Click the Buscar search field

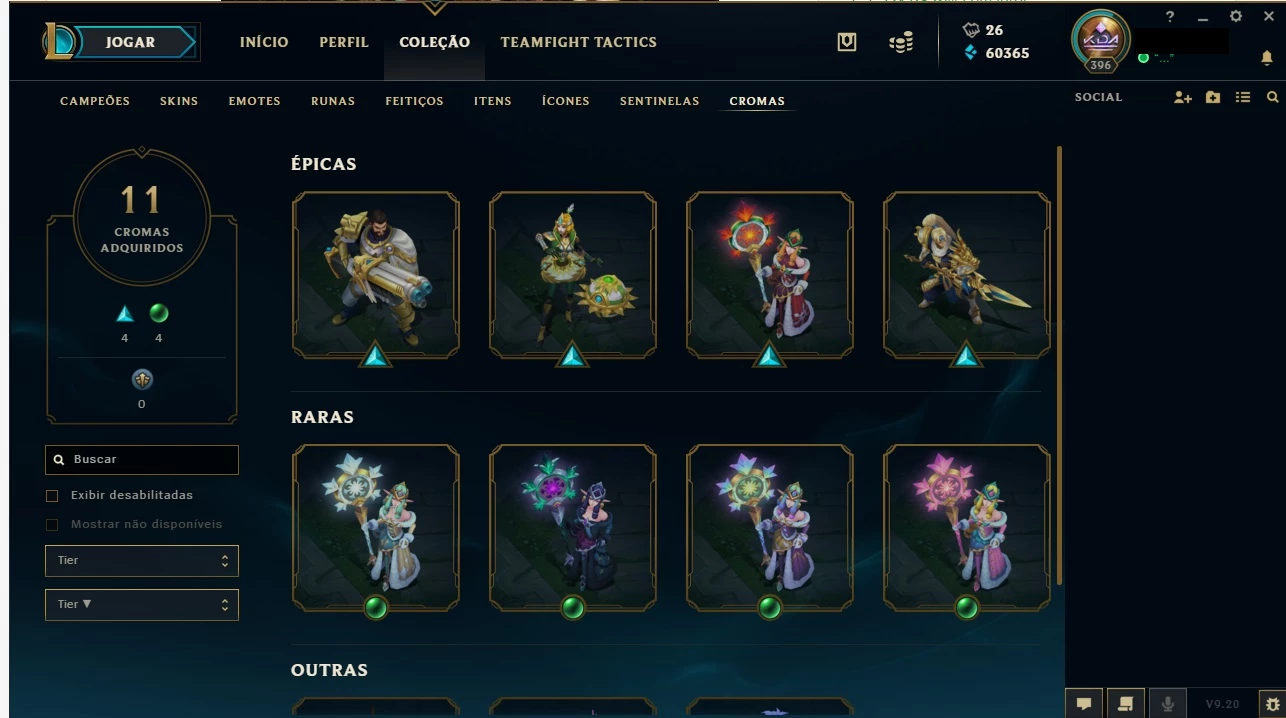(x=142, y=460)
